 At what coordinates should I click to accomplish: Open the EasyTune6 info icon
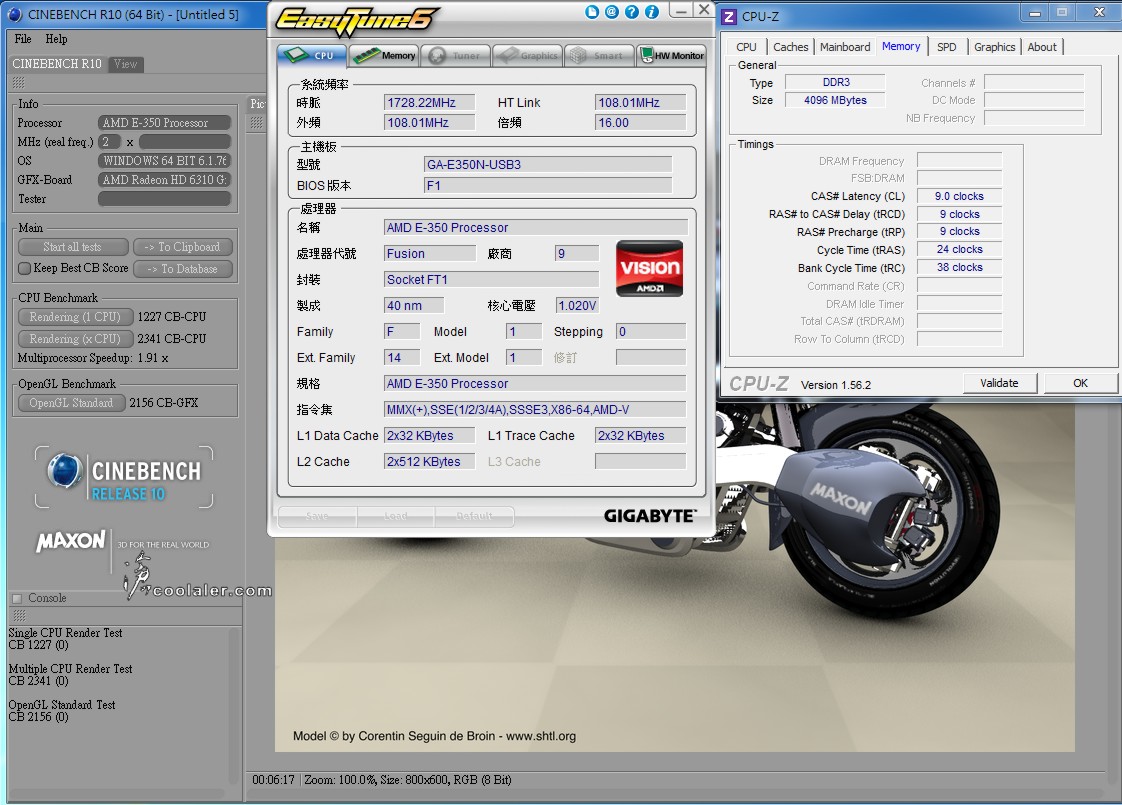coord(652,11)
